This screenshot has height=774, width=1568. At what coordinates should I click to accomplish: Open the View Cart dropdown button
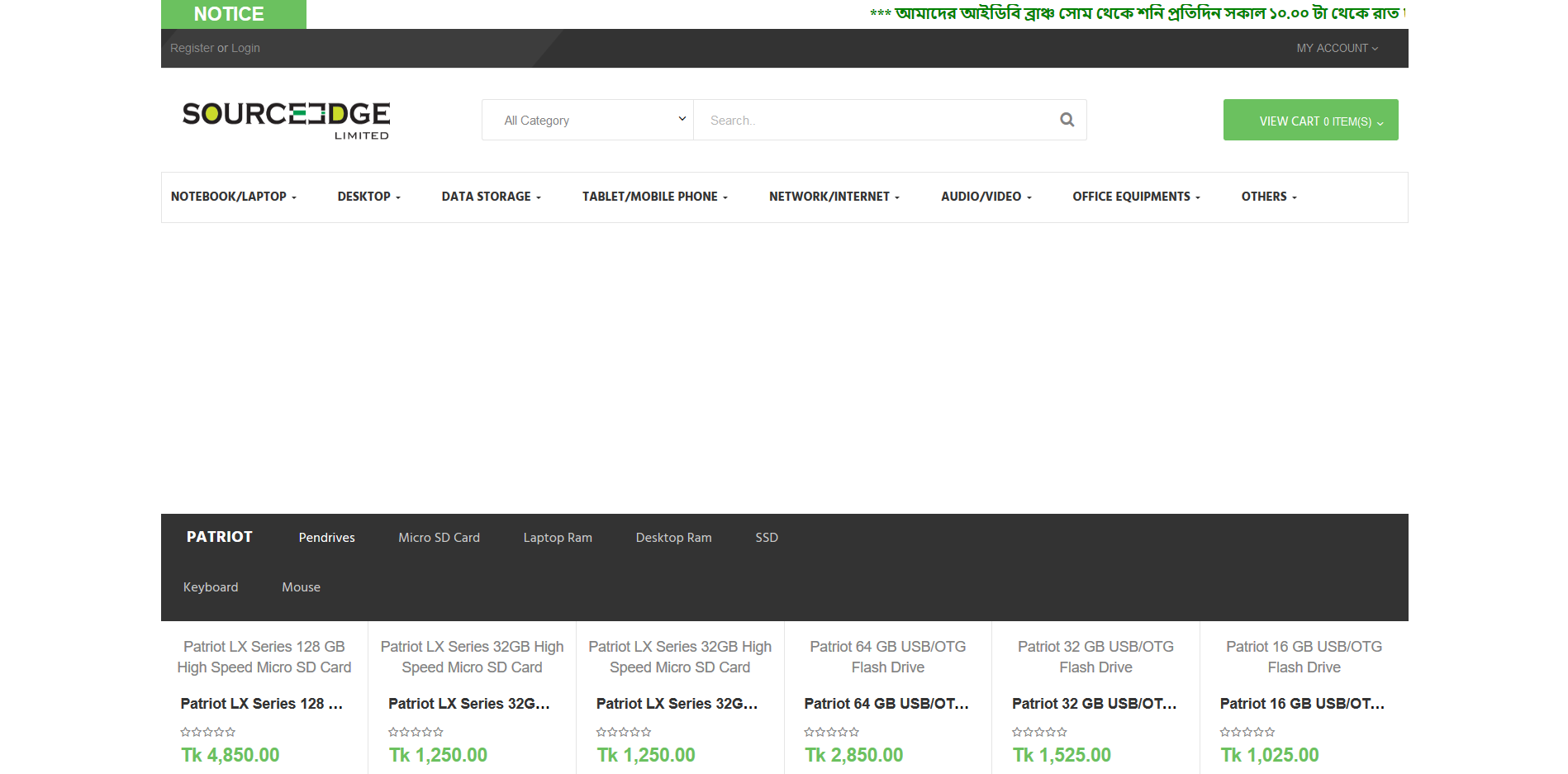coord(1310,121)
